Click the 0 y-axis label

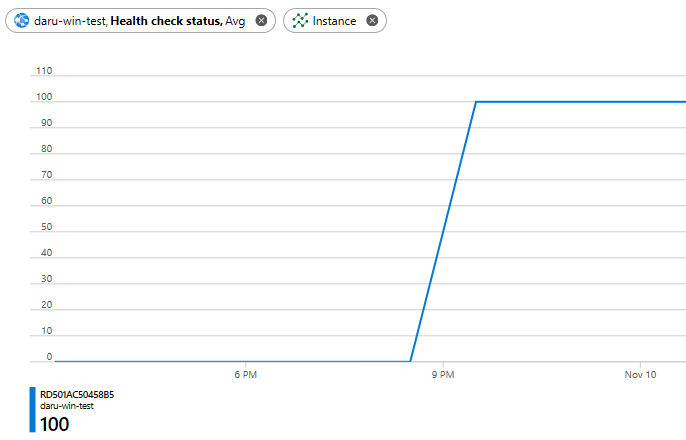(49, 356)
